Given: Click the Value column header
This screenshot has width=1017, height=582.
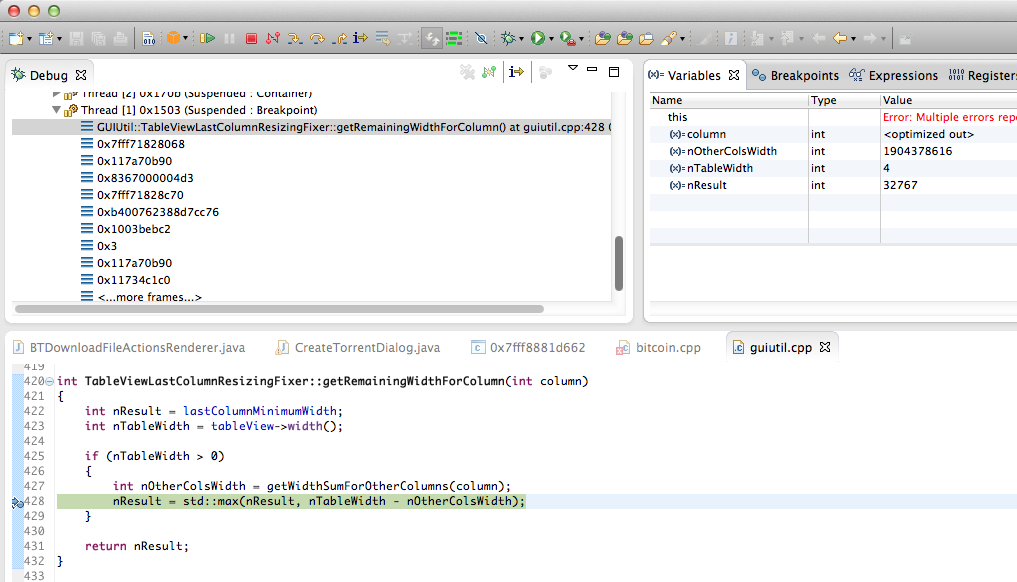Looking at the screenshot, I should pos(948,100).
